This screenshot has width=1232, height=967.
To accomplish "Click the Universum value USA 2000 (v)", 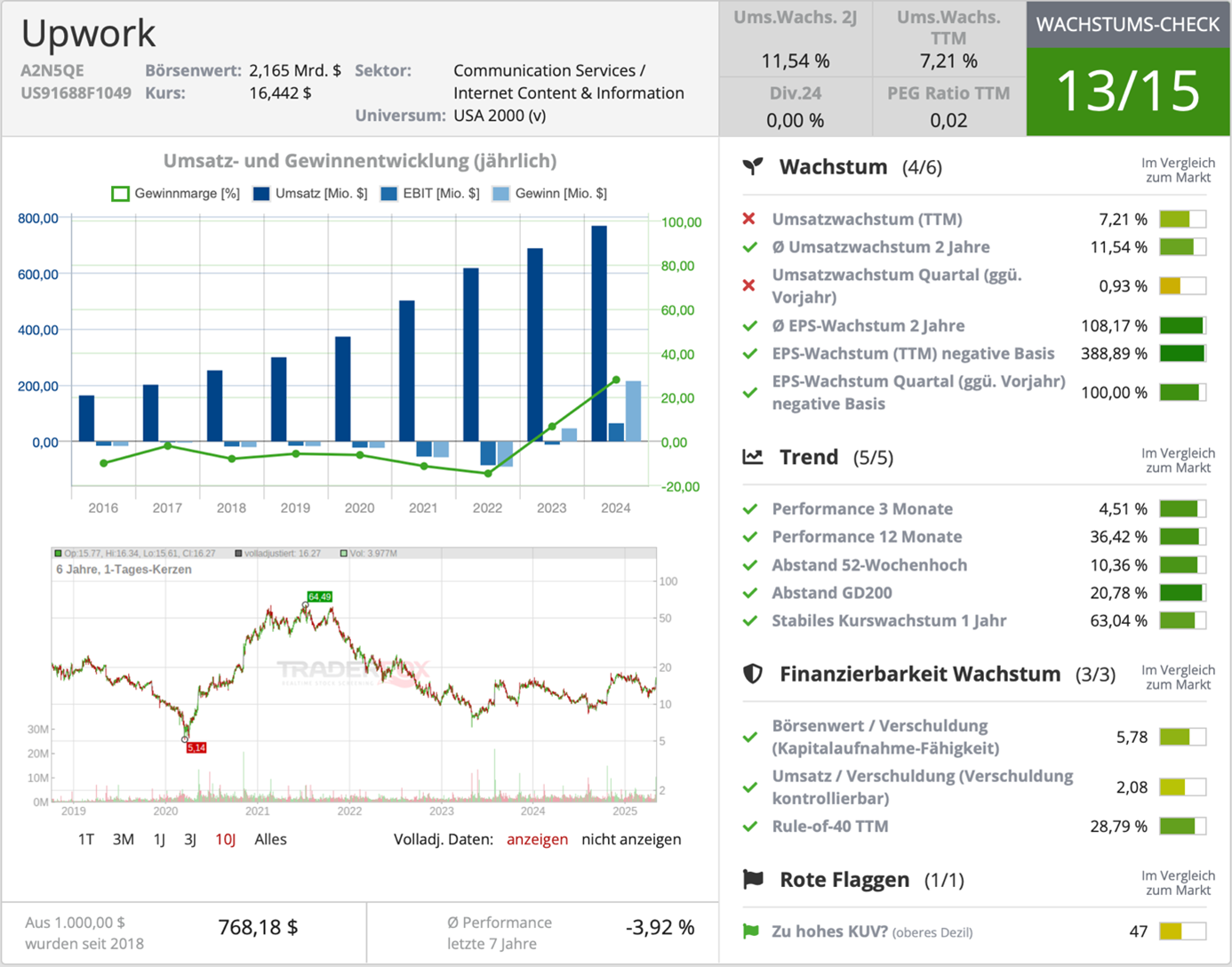I will (500, 116).
